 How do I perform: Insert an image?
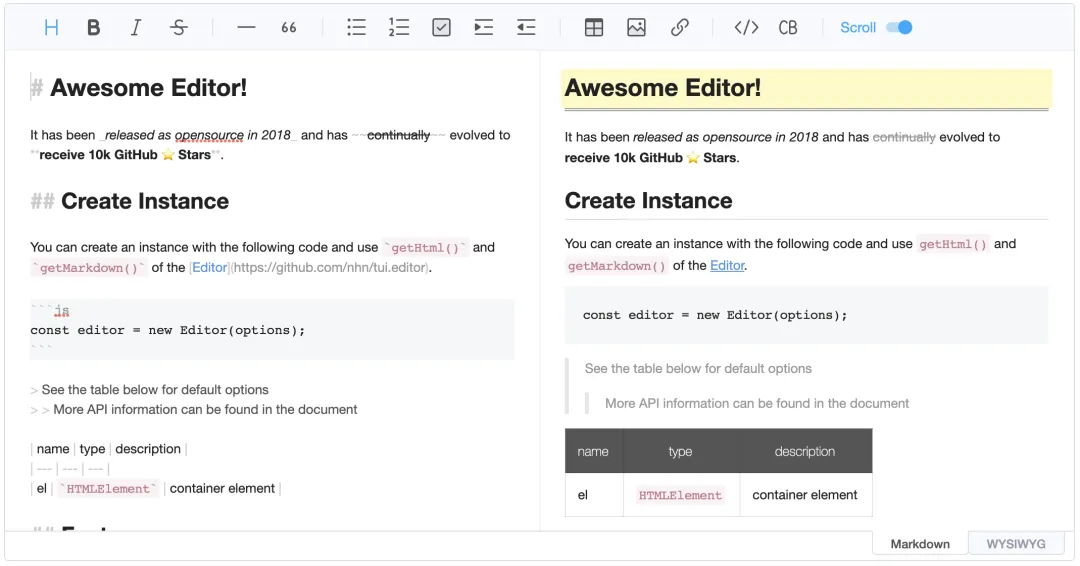(x=636, y=28)
